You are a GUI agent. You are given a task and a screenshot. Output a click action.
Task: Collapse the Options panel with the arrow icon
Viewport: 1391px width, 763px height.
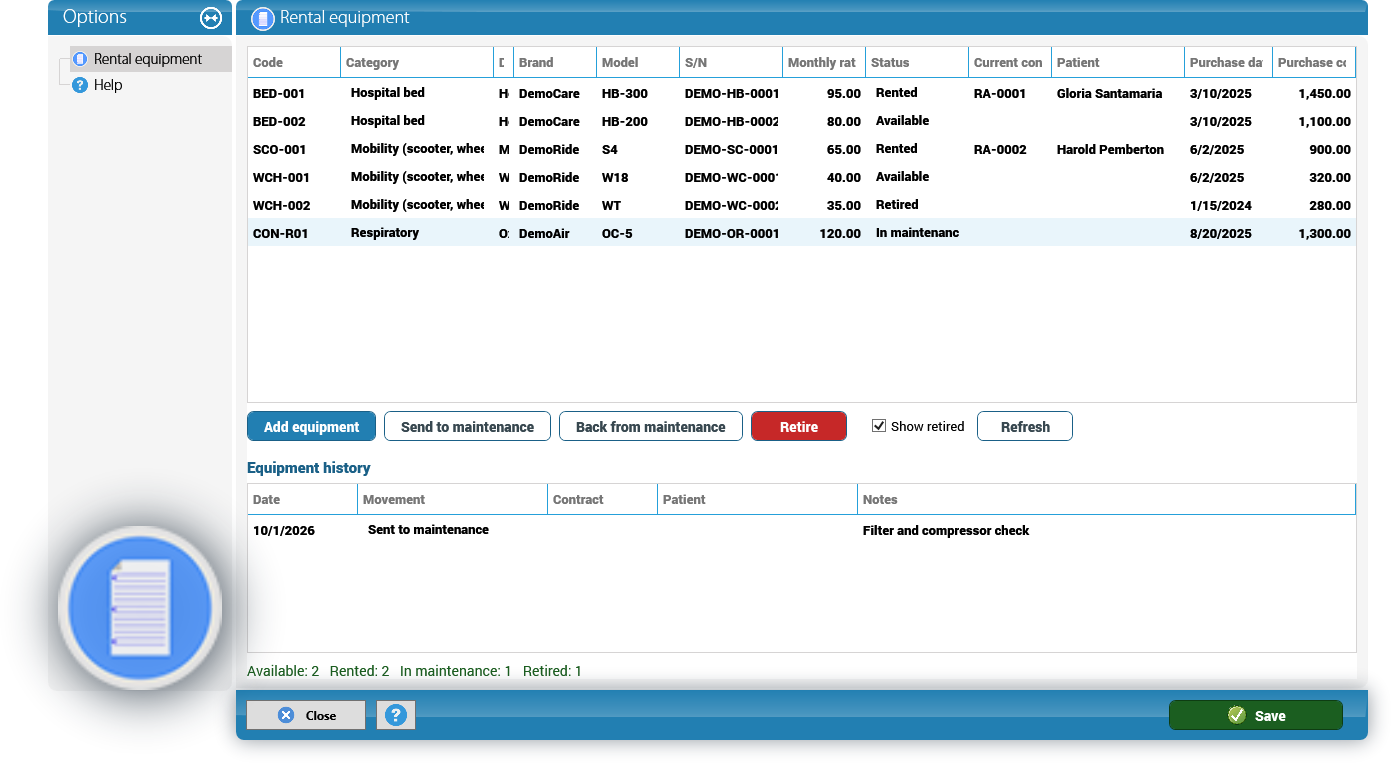point(211,18)
